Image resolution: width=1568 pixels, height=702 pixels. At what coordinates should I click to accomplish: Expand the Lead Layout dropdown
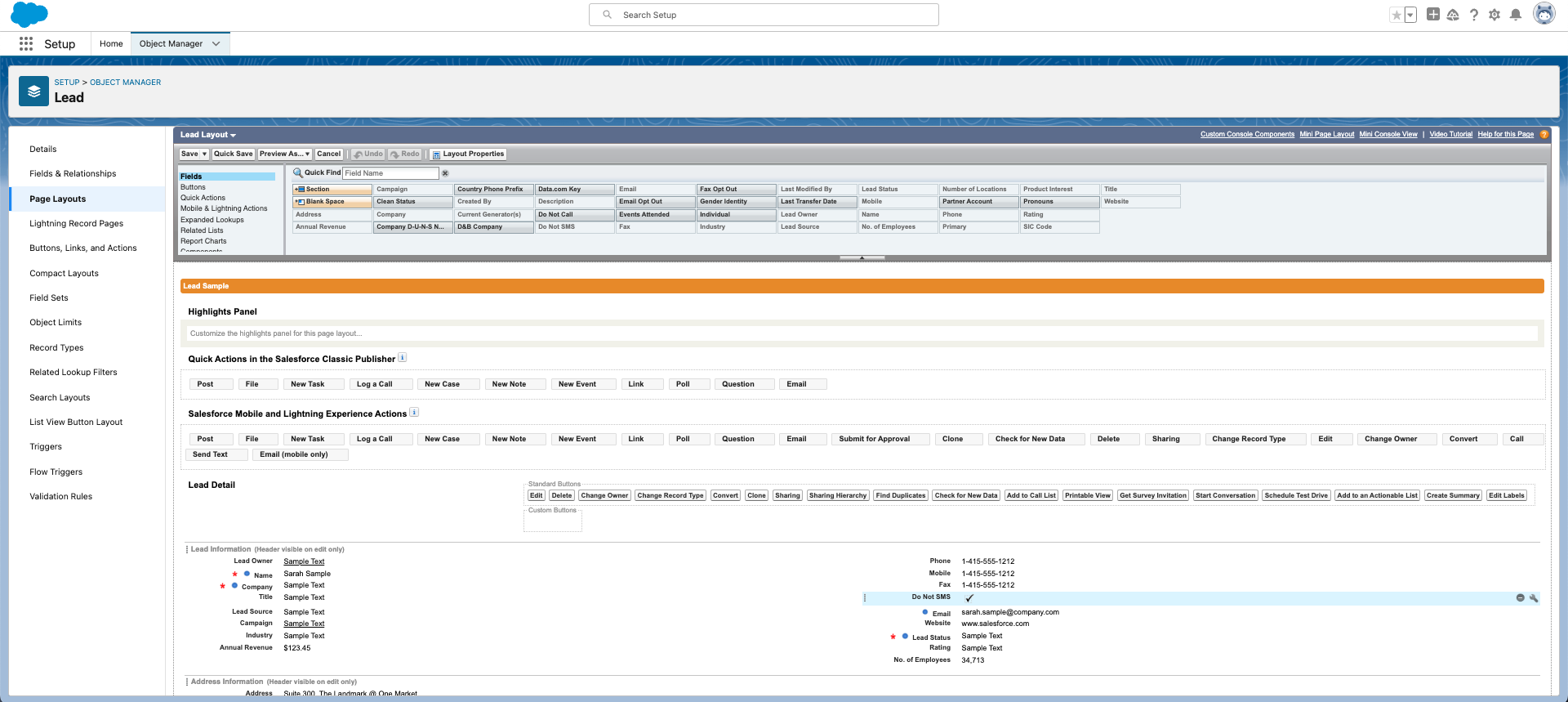point(233,136)
